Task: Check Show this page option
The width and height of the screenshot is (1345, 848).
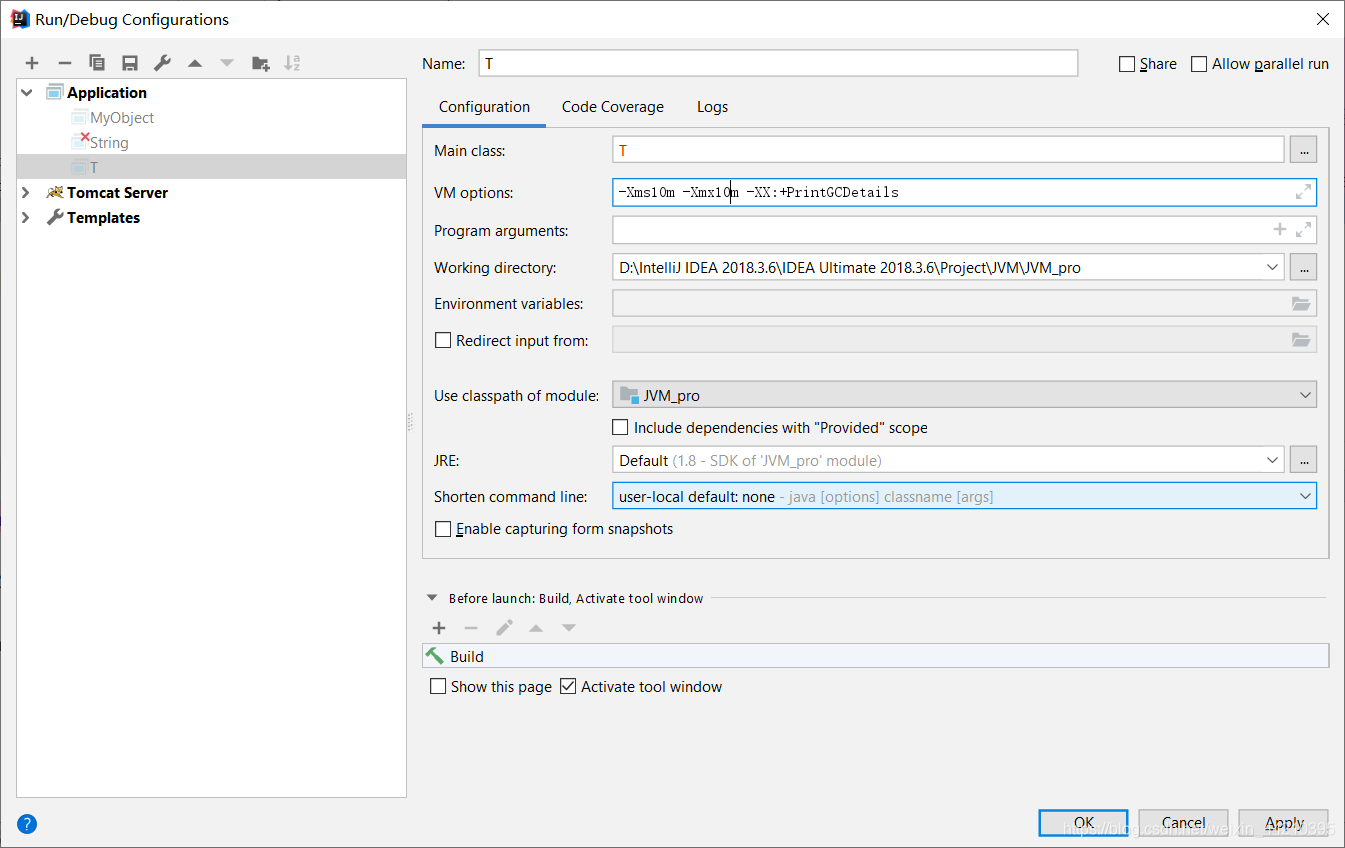Action: point(438,687)
